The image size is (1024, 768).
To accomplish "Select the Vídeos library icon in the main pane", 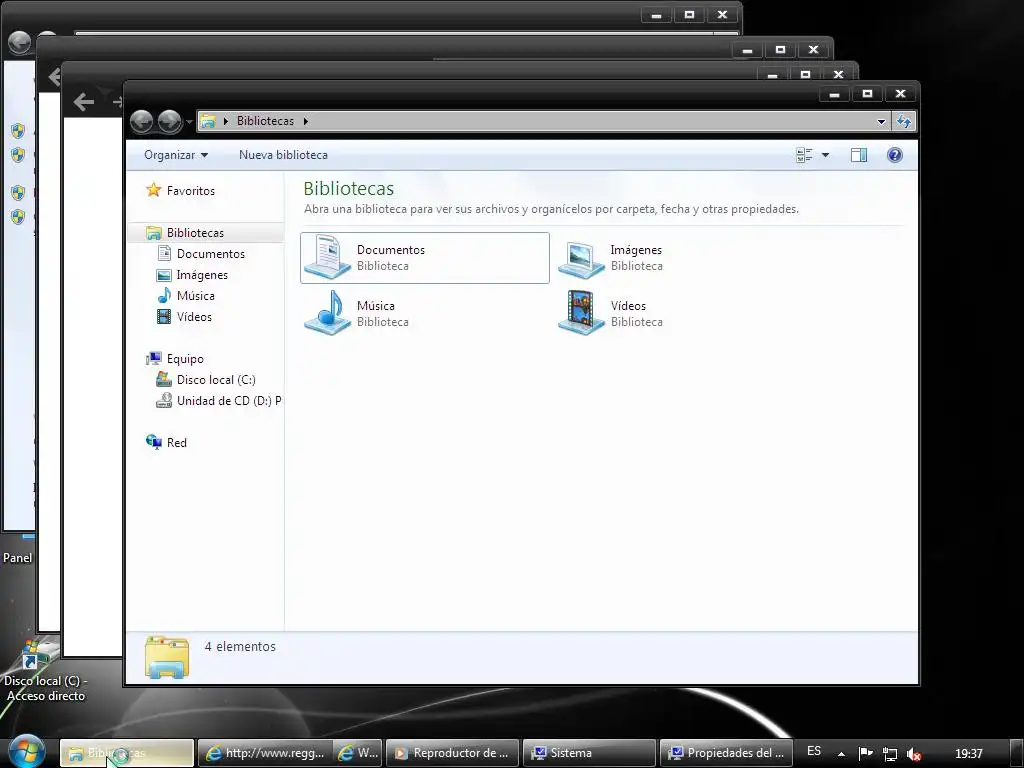I will pyautogui.click(x=581, y=313).
